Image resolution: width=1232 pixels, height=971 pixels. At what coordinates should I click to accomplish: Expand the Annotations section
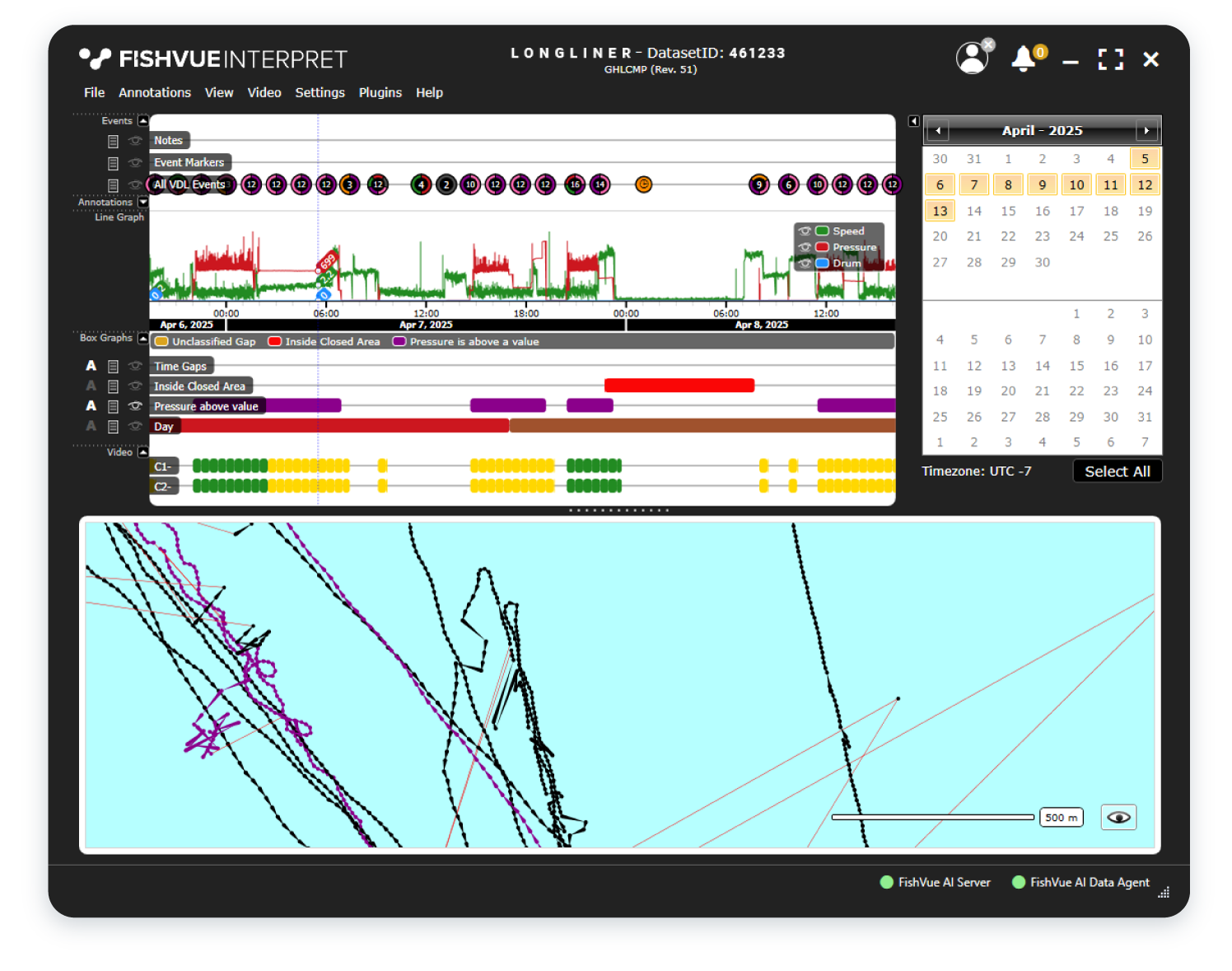143,203
